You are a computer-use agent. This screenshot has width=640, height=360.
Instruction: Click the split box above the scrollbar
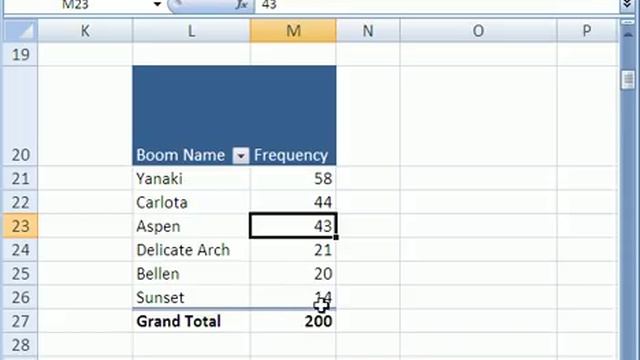tap(628, 22)
